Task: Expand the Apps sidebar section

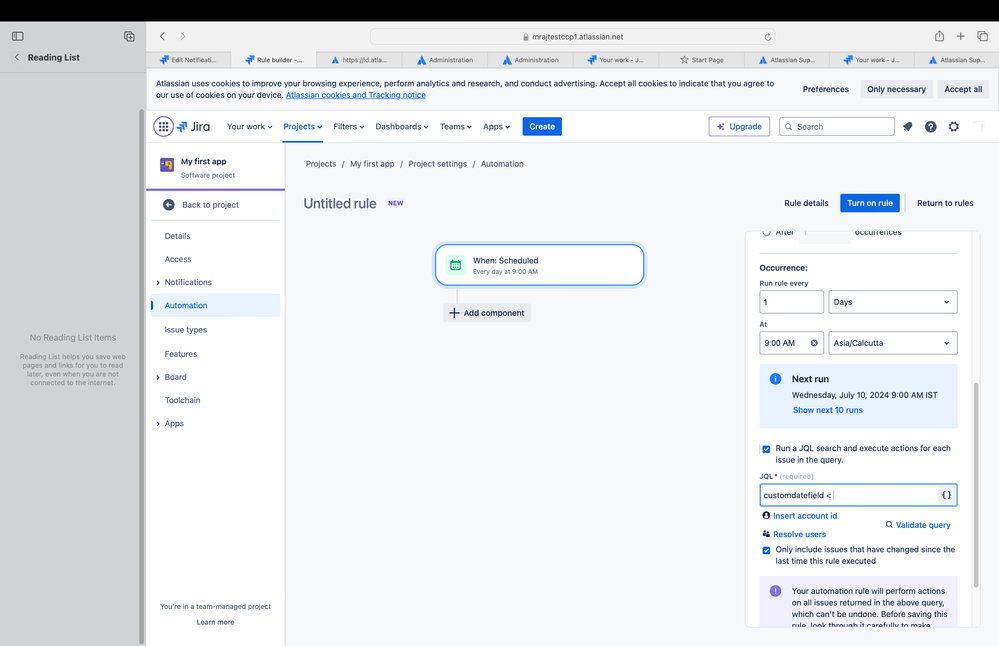Action: 158,424
